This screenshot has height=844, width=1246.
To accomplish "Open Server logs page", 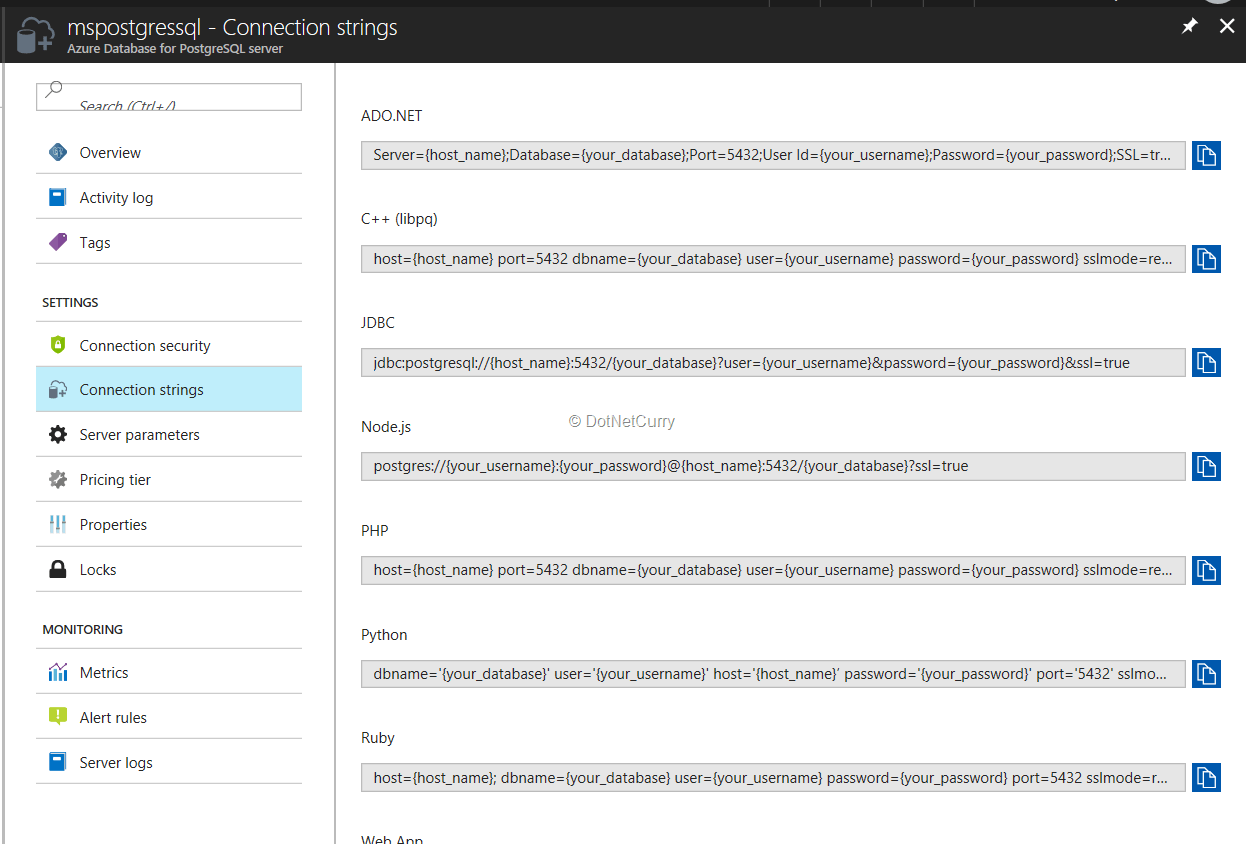I will [x=168, y=762].
